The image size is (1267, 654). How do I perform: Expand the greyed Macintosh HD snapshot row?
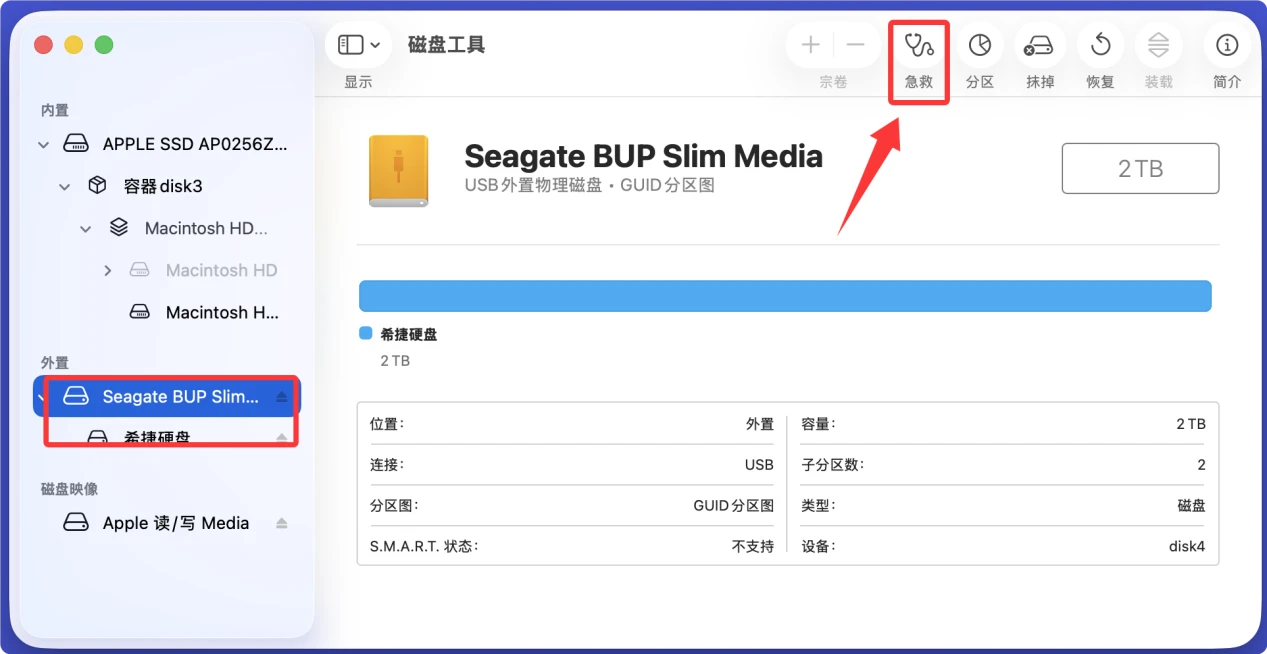click(108, 271)
